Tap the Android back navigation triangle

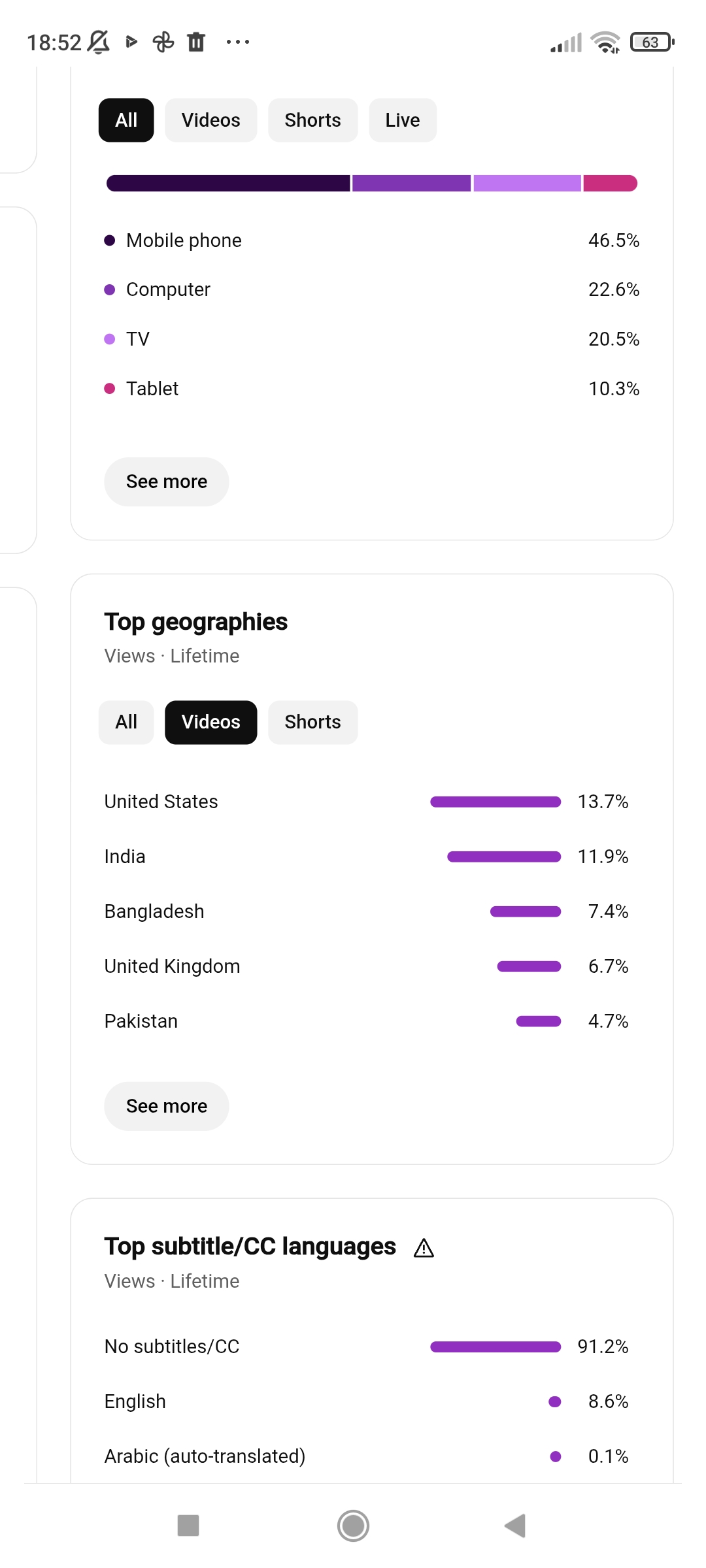[516, 1526]
